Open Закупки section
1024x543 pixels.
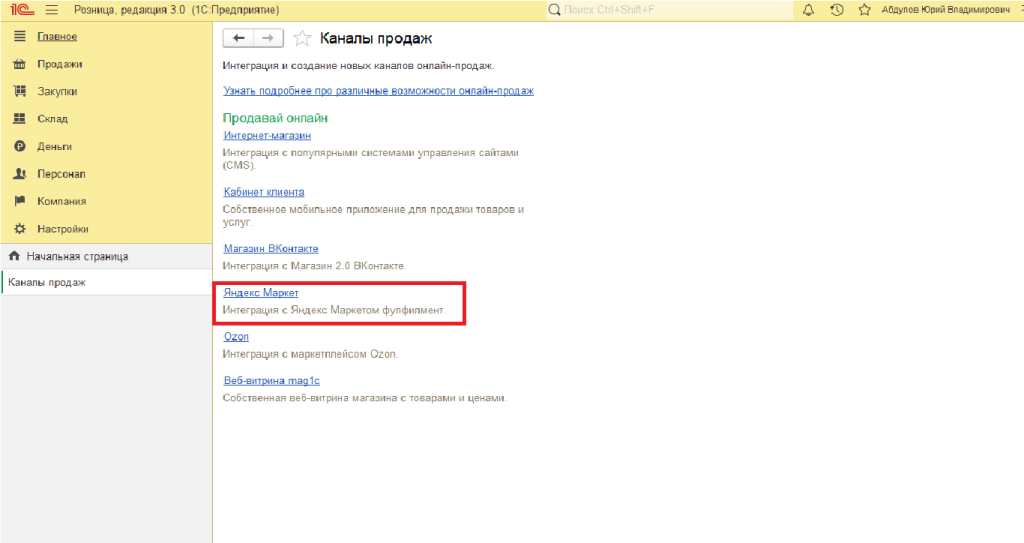[x=57, y=91]
